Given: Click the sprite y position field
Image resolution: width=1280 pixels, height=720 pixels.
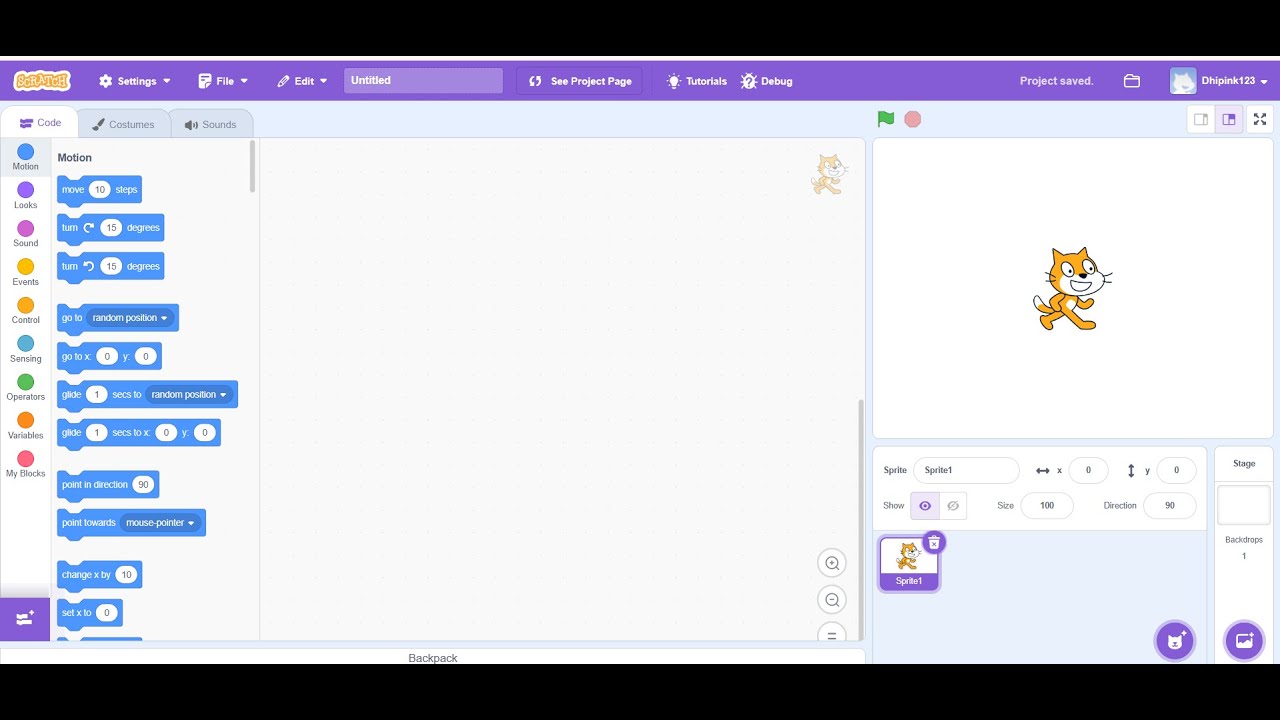Looking at the screenshot, I should click(1176, 470).
